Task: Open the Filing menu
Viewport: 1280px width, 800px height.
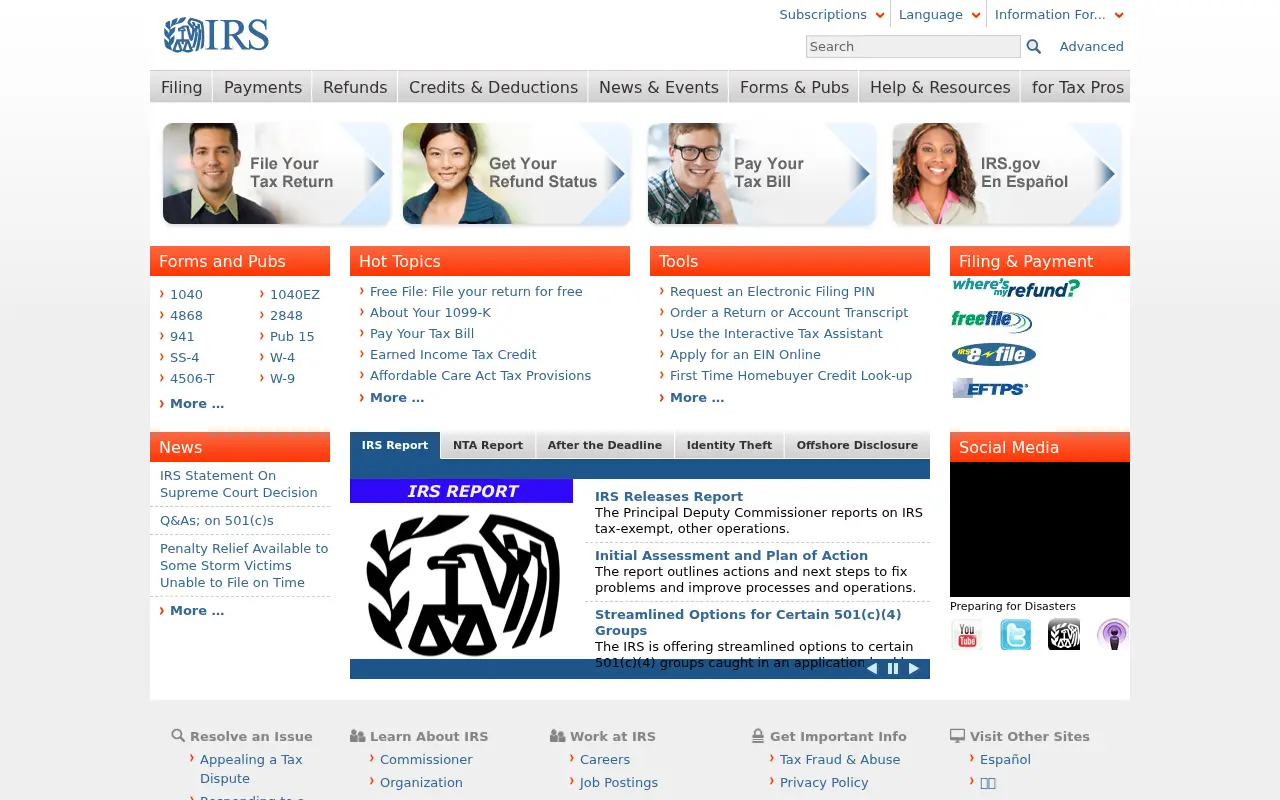Action: [x=181, y=87]
